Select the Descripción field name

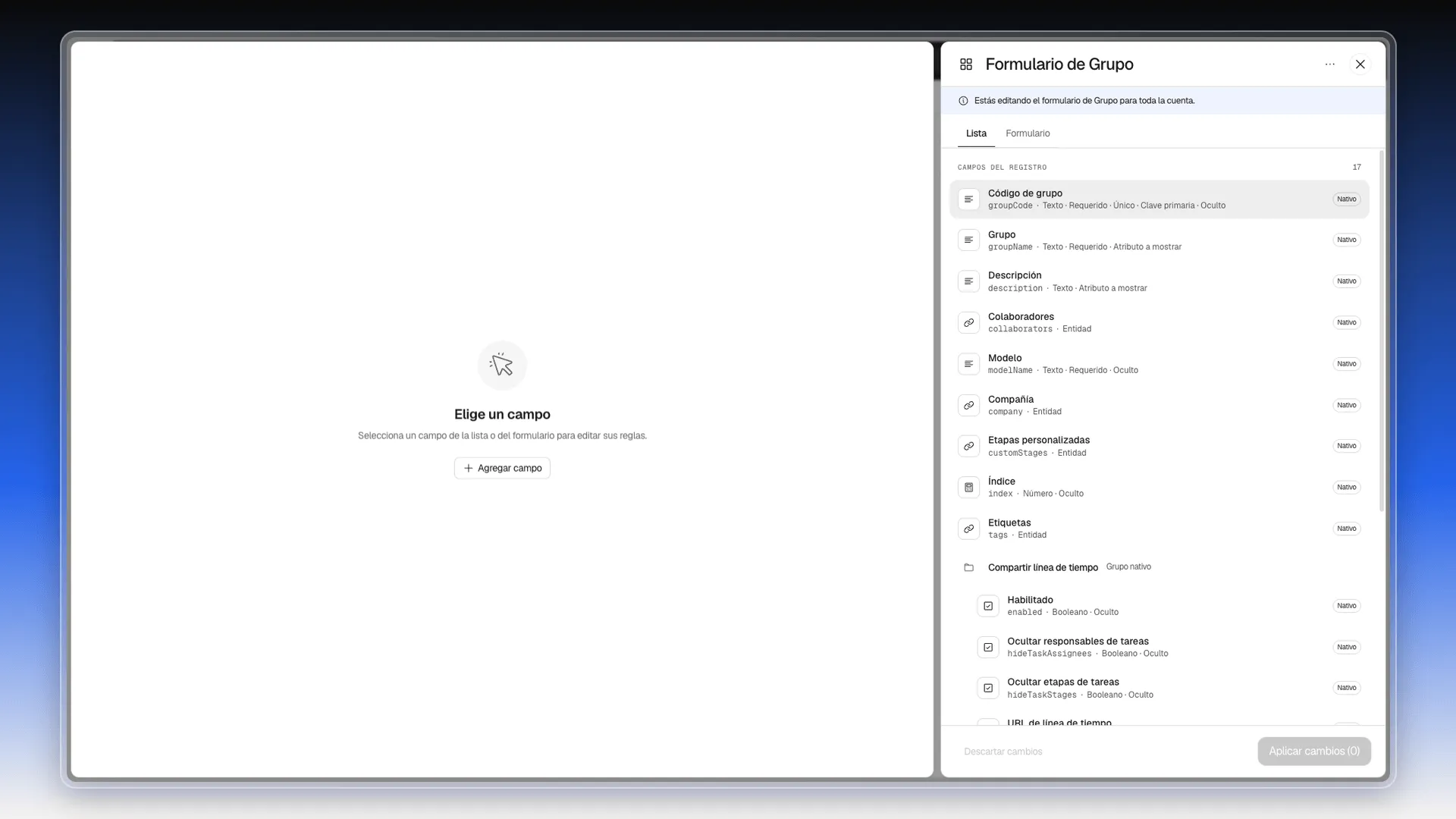[1015, 275]
